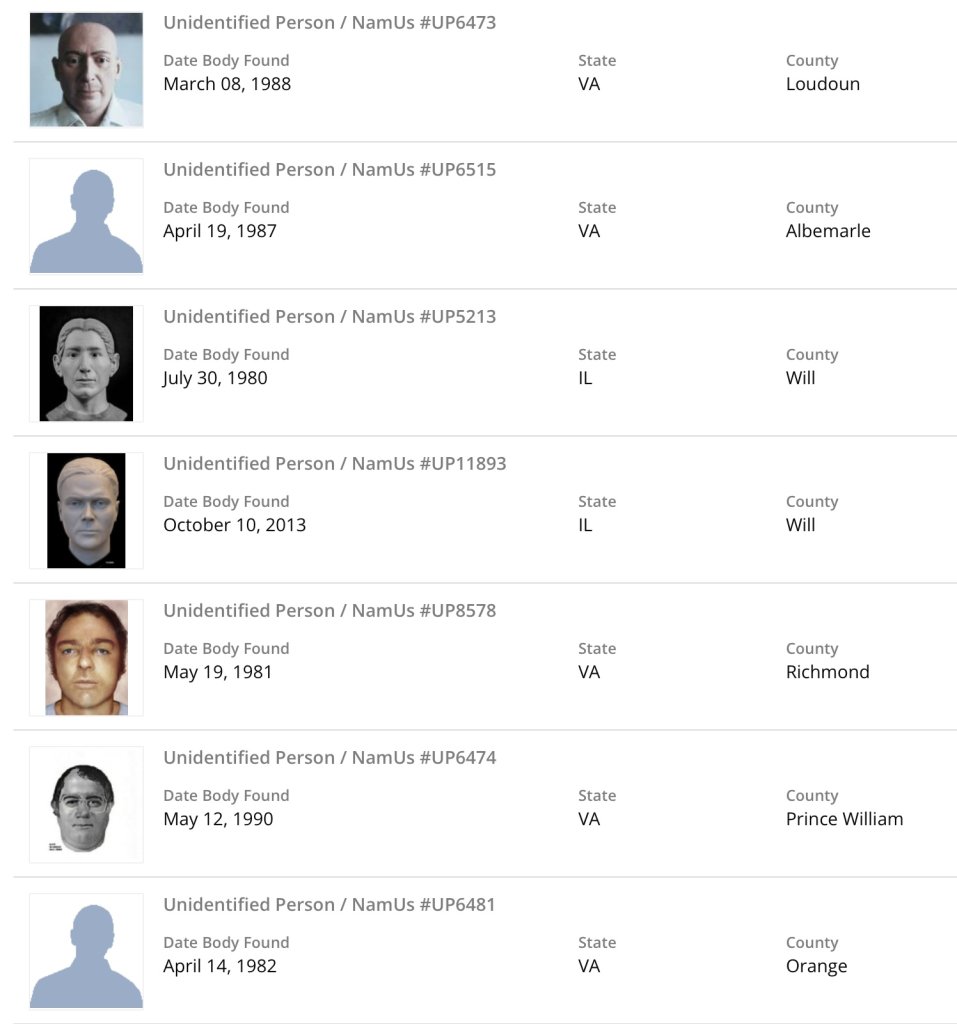The width and height of the screenshot is (957, 1024).
Task: Open the pencil sketch thumbnail for #UP6474
Action: (x=86, y=804)
